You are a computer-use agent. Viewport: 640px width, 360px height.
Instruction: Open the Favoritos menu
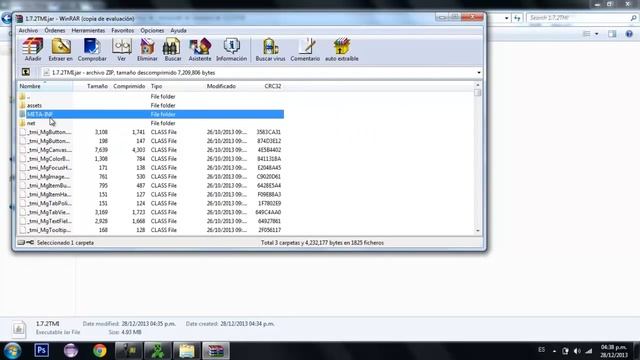pyautogui.click(x=122, y=31)
